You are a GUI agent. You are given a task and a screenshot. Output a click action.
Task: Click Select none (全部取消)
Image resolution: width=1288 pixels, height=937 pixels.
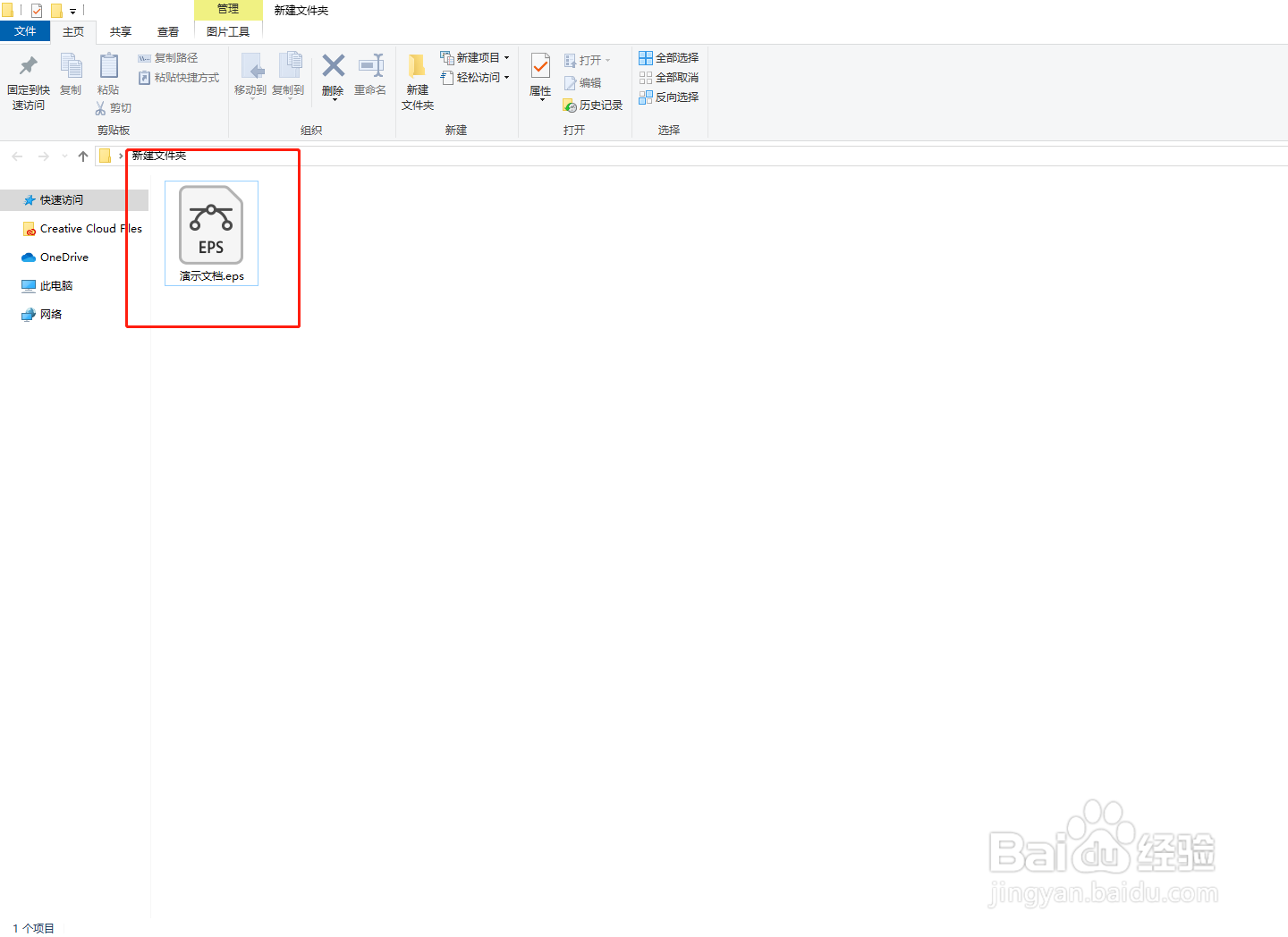pyautogui.click(x=668, y=78)
